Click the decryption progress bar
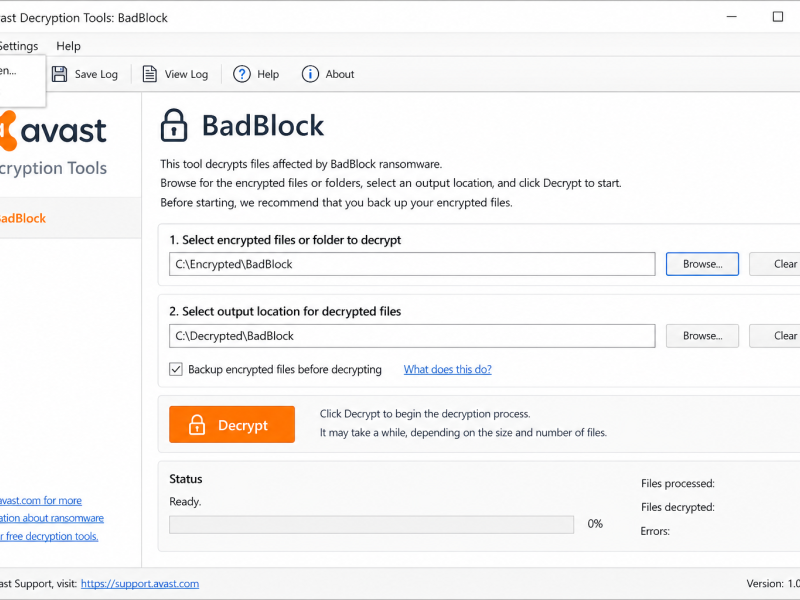This screenshot has width=800, height=600. [371, 524]
